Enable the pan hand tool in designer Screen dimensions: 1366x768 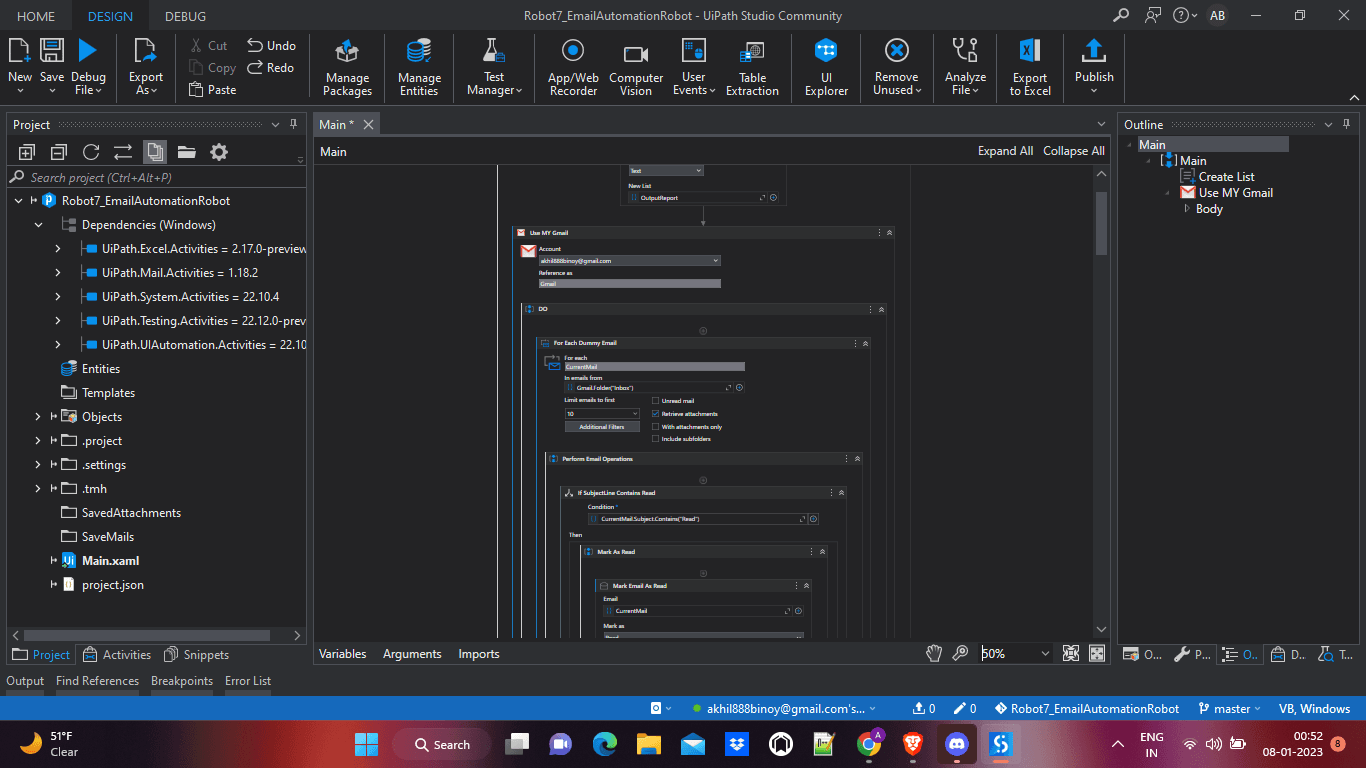pos(934,653)
